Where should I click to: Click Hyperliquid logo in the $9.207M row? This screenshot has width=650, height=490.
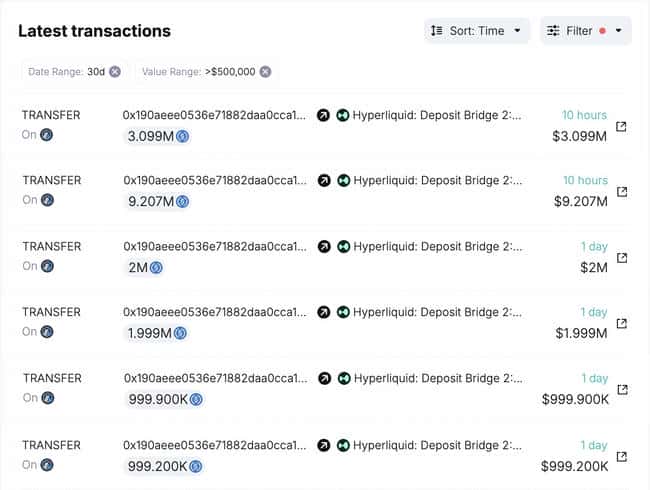pyautogui.click(x=343, y=181)
